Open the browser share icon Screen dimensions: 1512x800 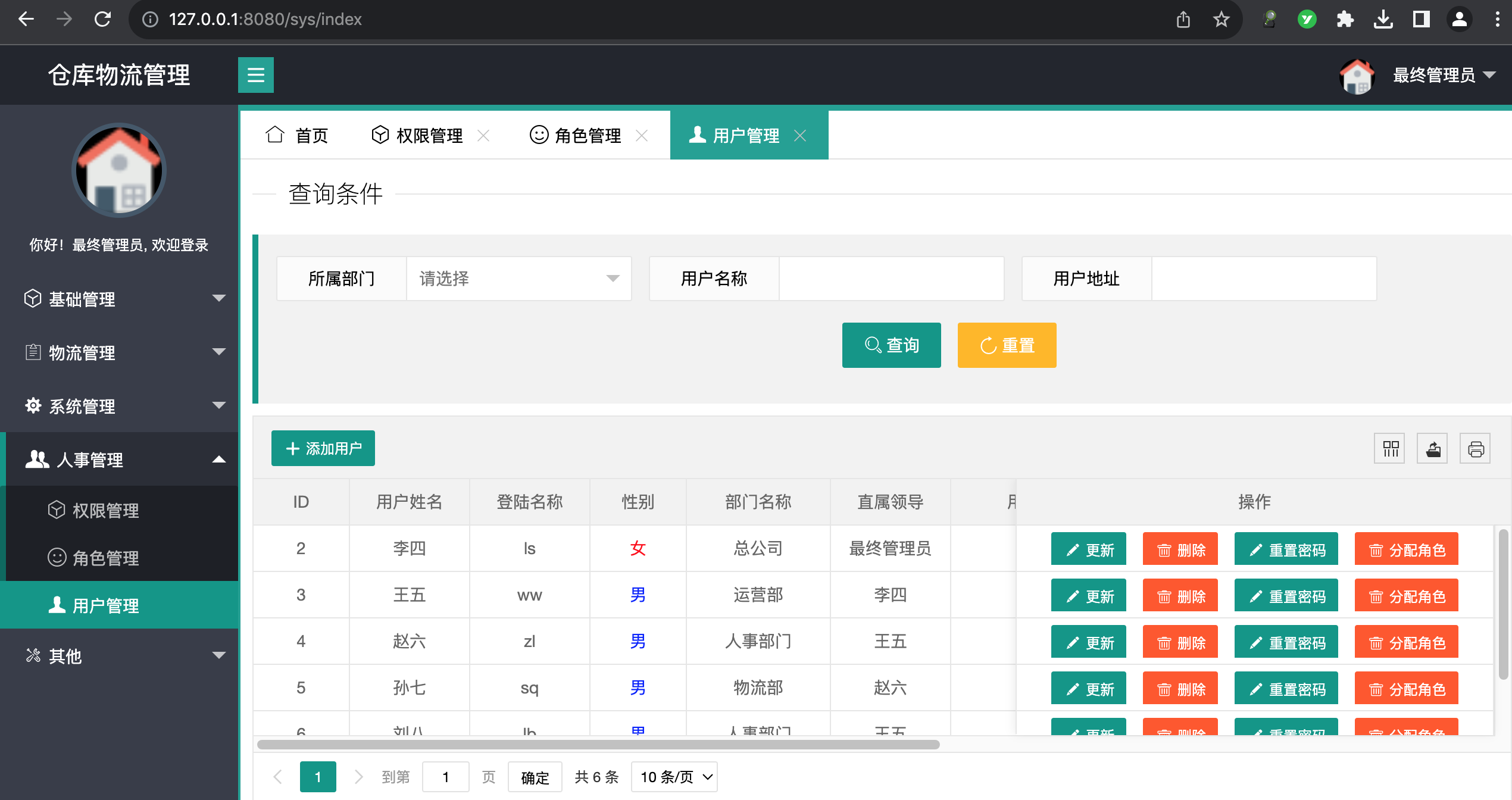tap(1183, 19)
